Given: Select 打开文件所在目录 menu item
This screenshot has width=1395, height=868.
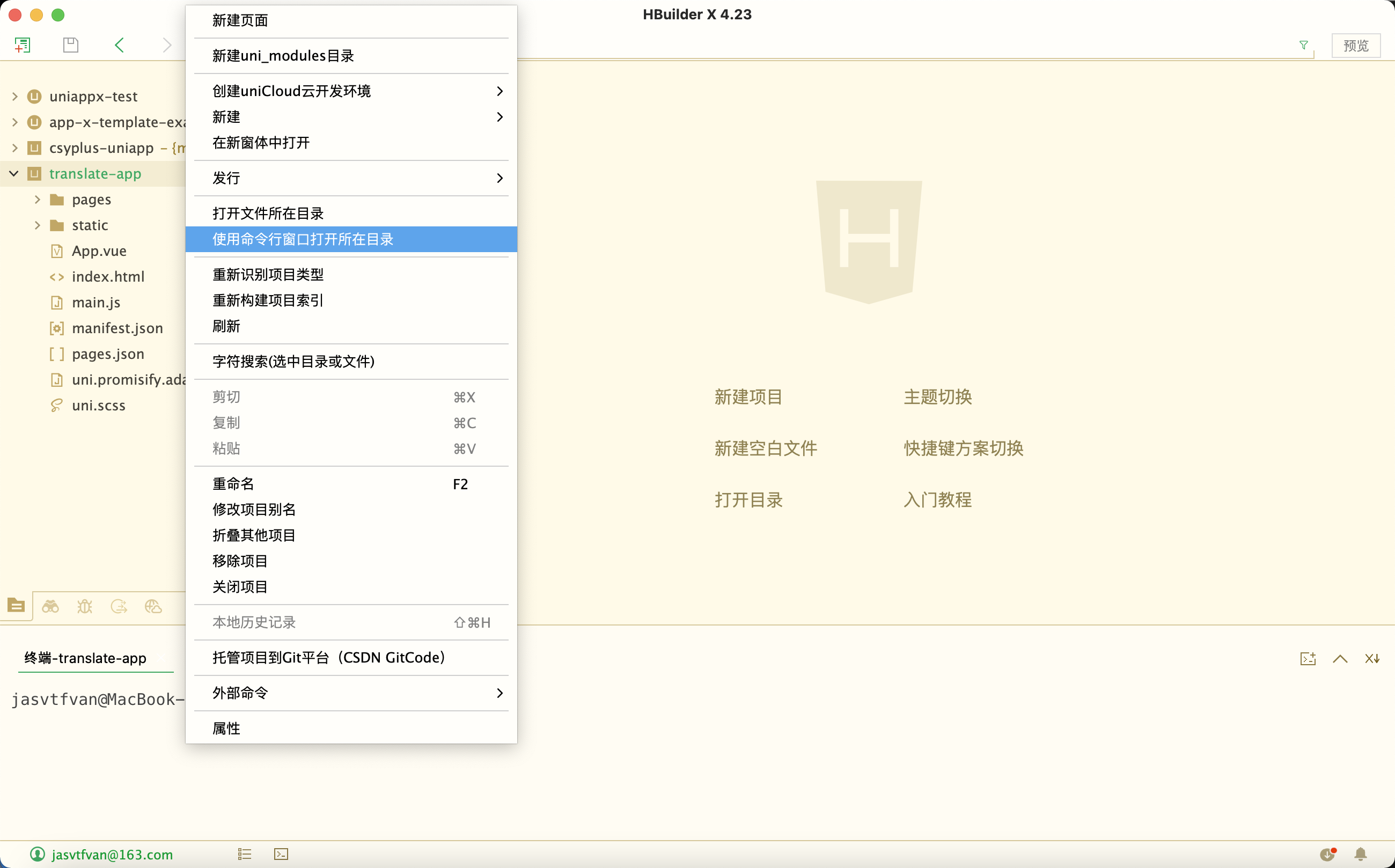Looking at the screenshot, I should click(x=351, y=214).
